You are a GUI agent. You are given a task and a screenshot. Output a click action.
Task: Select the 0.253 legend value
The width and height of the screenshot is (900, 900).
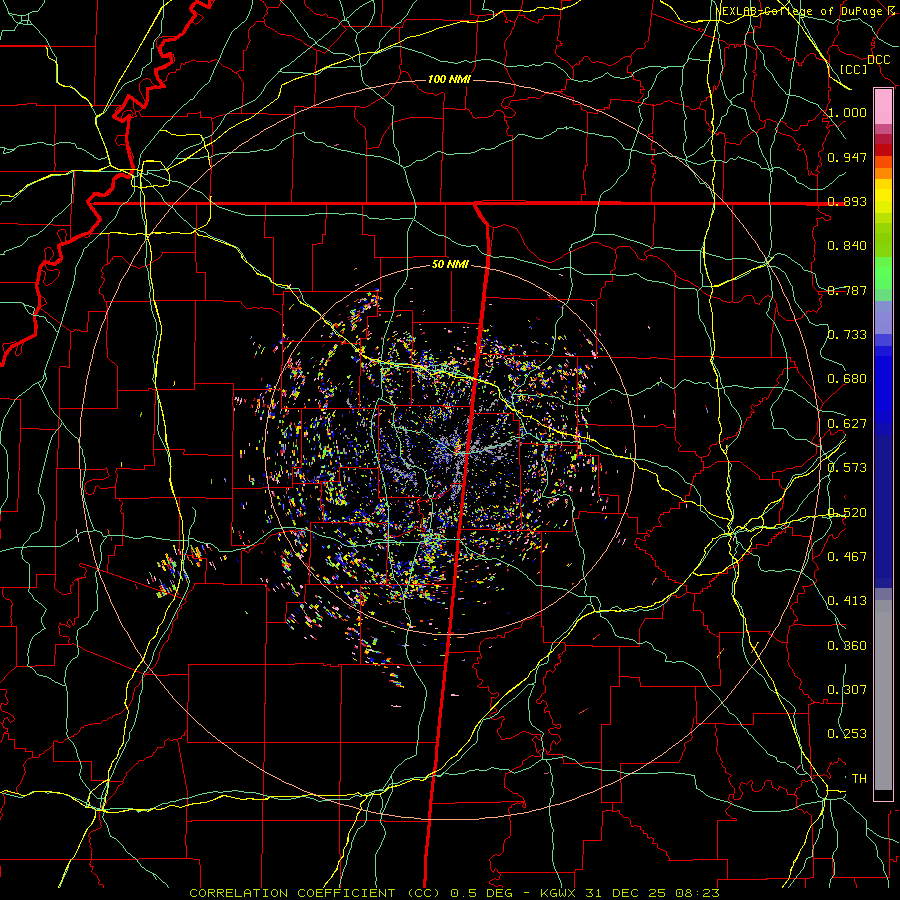pos(847,734)
